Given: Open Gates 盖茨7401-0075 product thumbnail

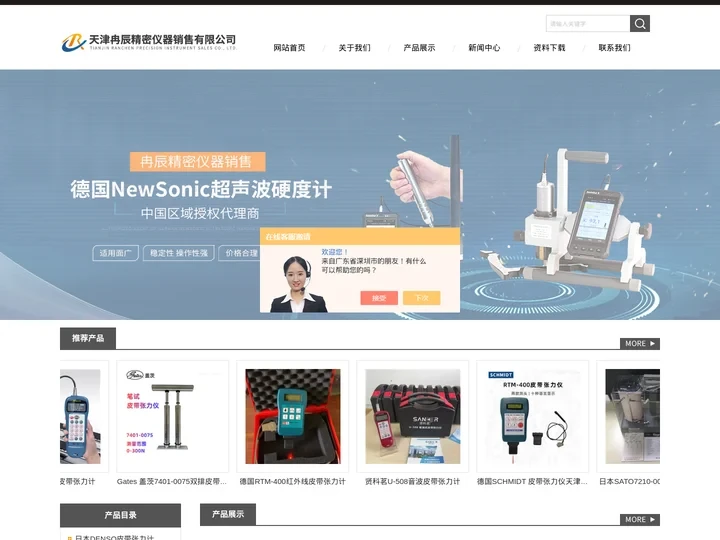Looking at the screenshot, I should pos(173,416).
